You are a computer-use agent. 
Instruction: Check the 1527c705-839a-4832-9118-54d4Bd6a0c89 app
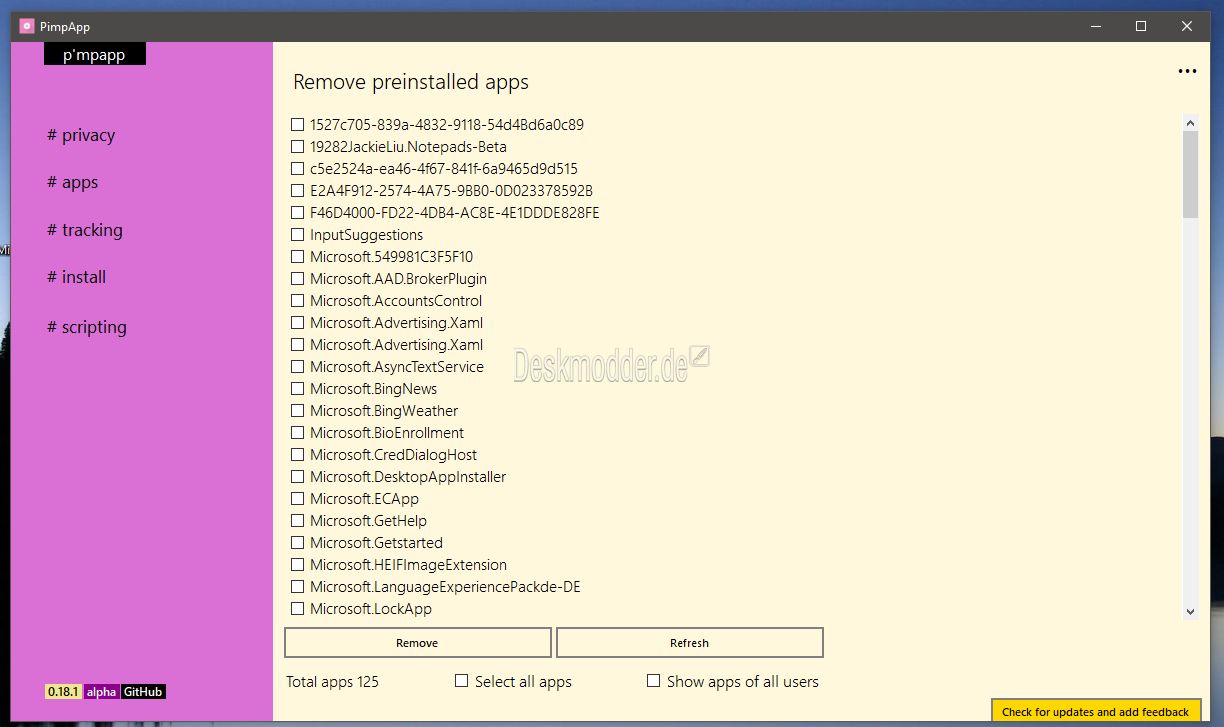coord(297,125)
